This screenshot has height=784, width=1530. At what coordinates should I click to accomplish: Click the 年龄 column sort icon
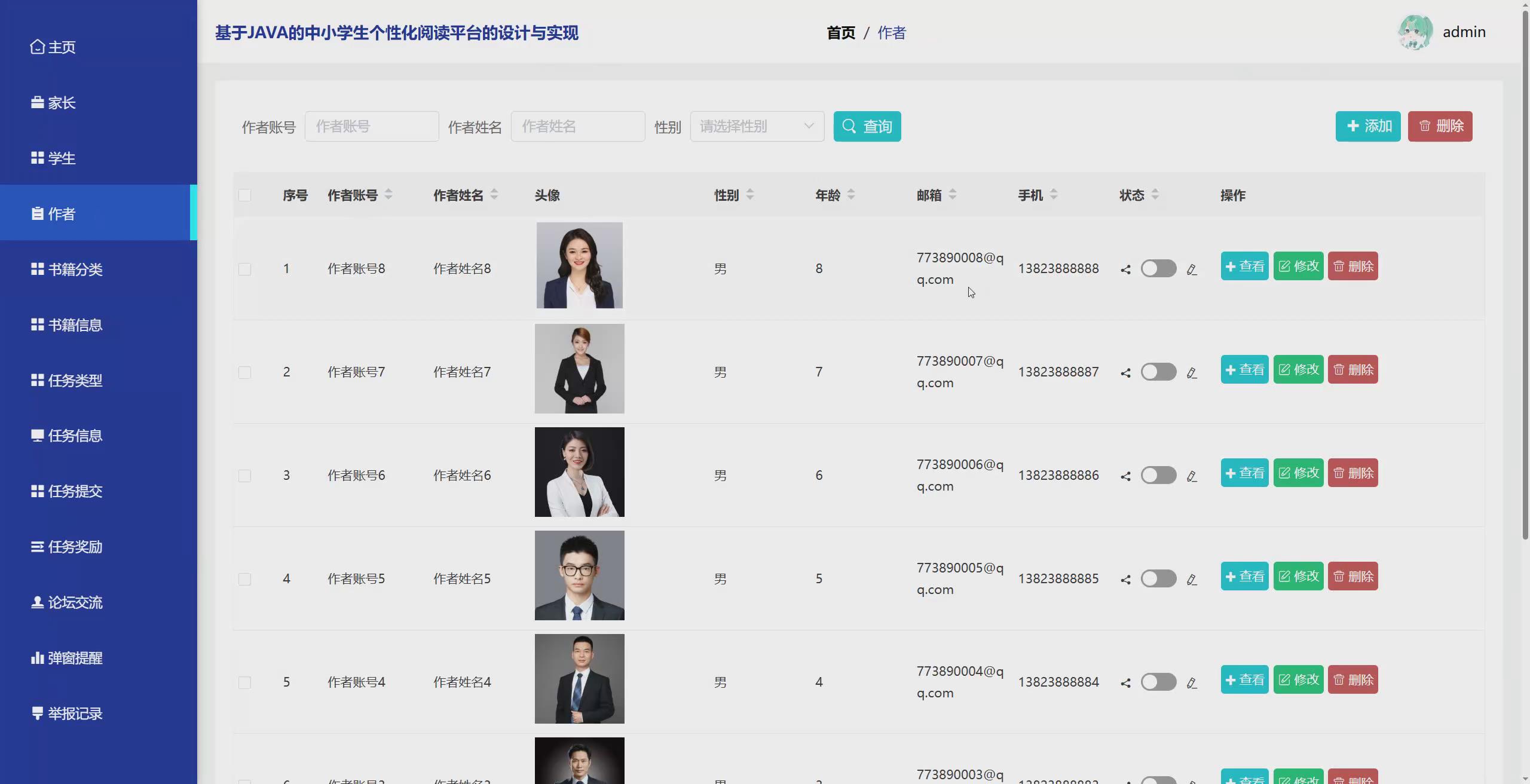coord(851,194)
